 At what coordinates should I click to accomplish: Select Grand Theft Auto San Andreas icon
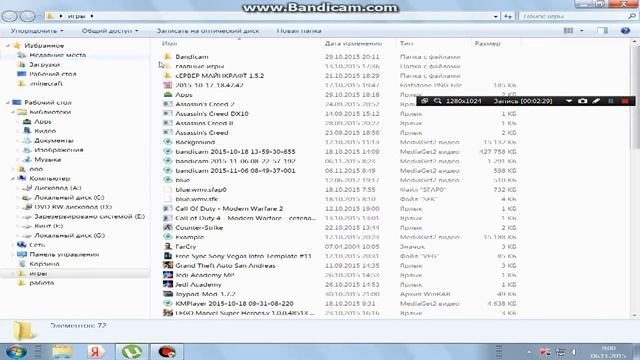pyautogui.click(x=167, y=265)
